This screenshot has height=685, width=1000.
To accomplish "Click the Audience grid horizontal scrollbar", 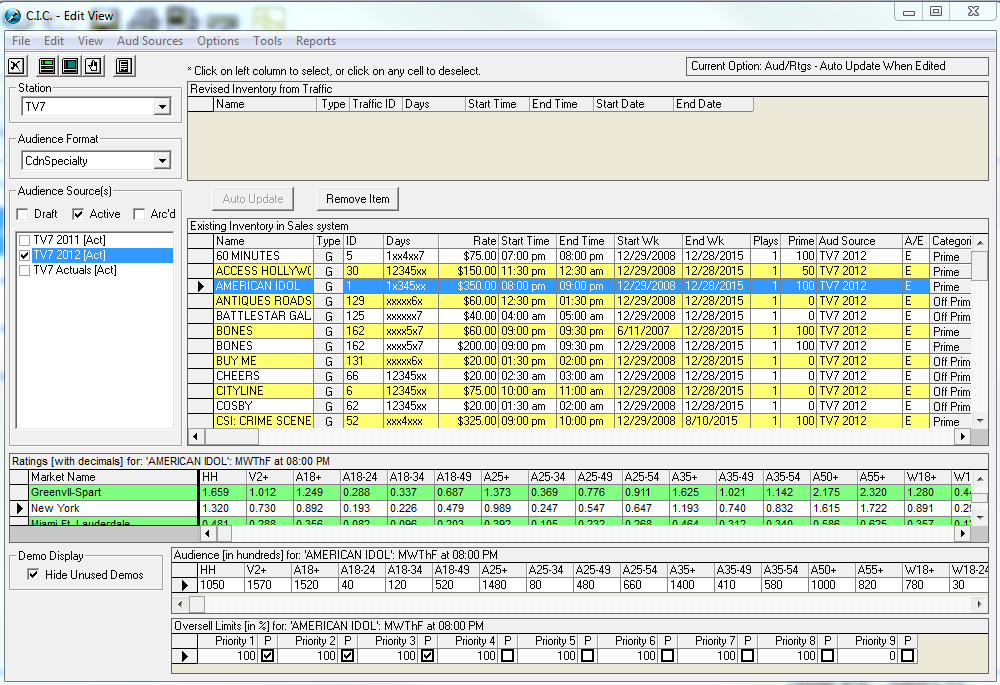I will 580,605.
